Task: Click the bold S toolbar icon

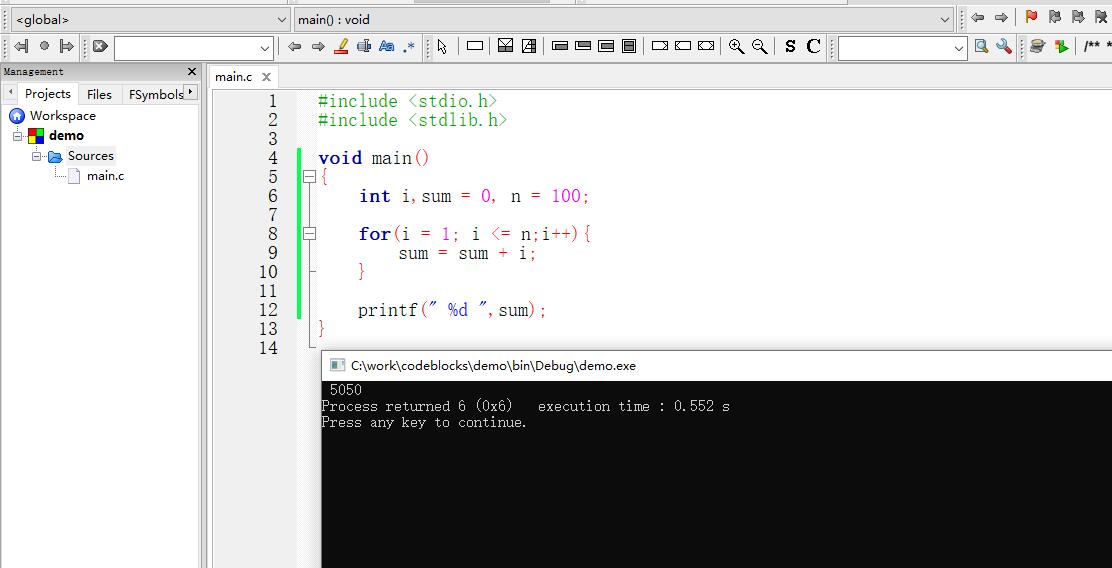Action: 790,47
